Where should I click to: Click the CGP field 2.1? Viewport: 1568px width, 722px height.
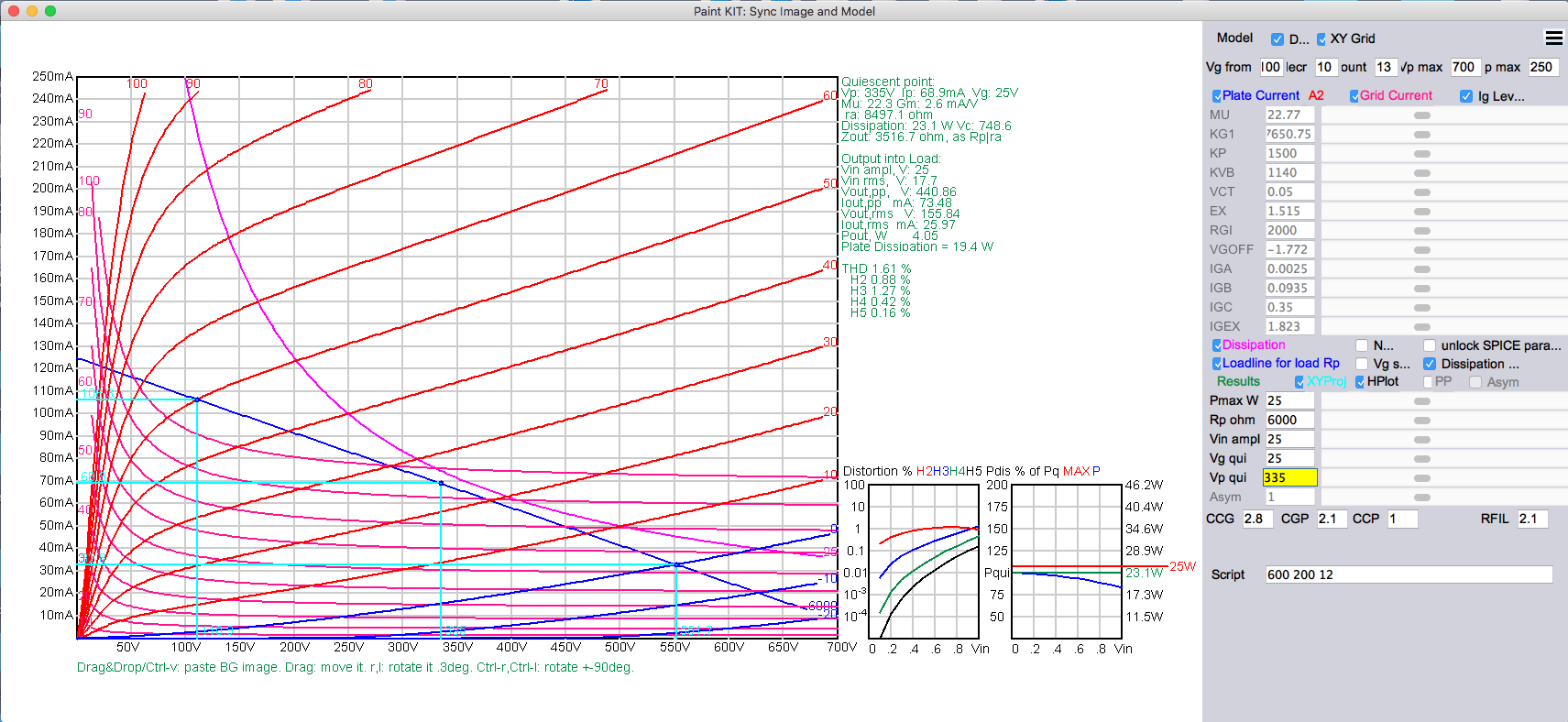(x=1332, y=519)
